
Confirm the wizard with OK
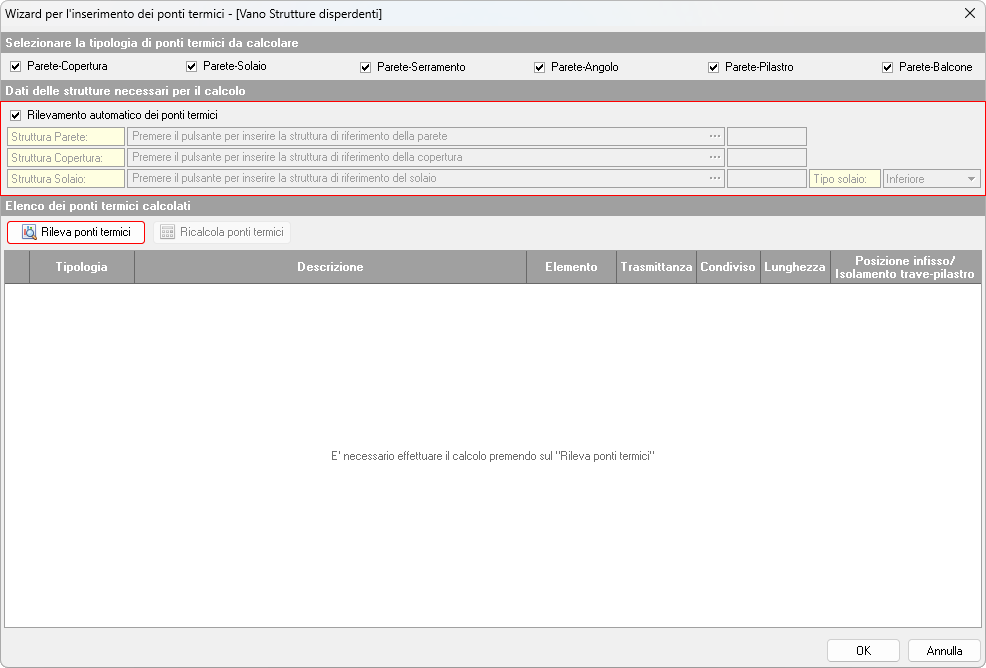(x=863, y=651)
